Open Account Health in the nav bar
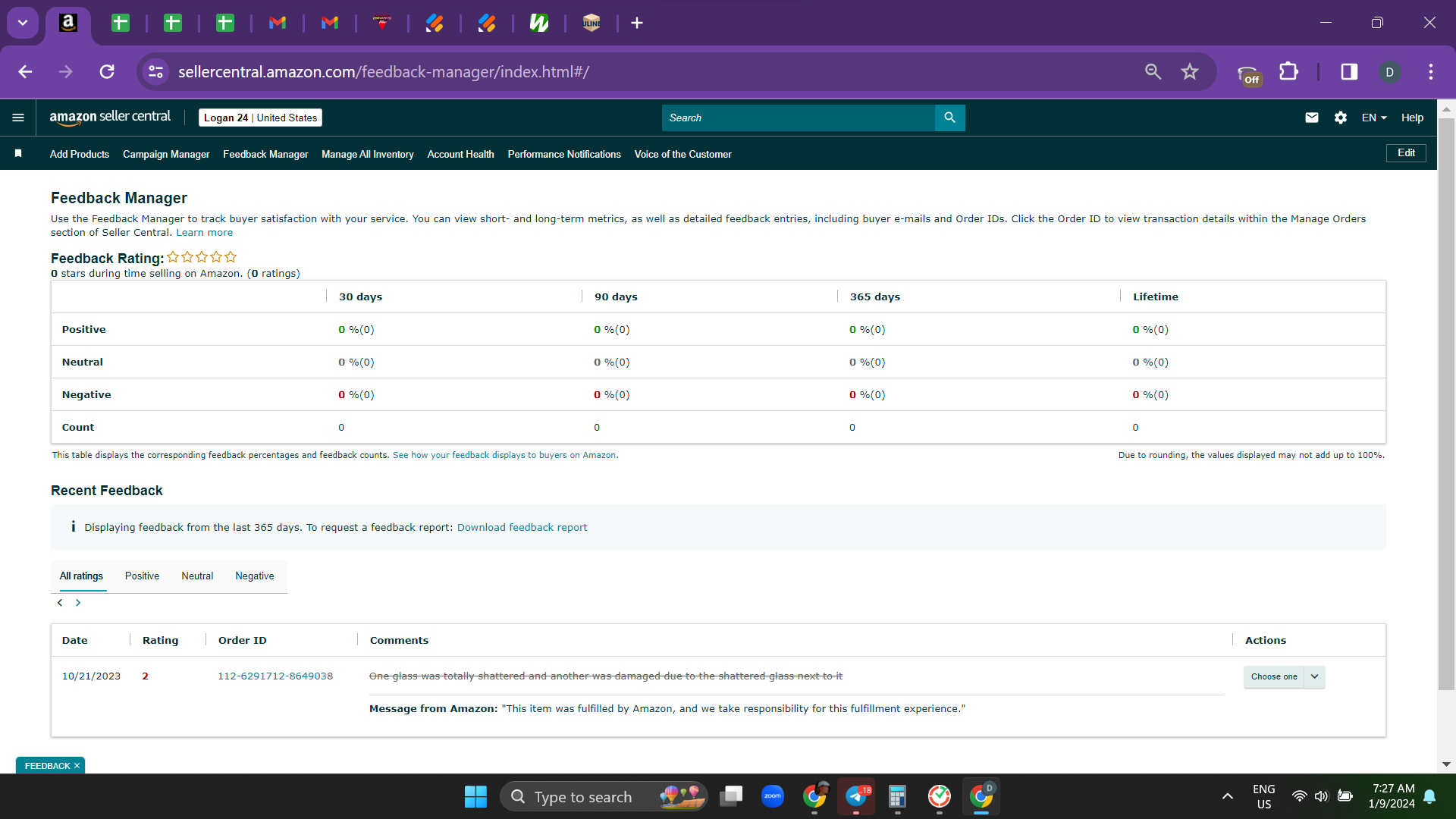Screen dimensions: 1456x819 point(460,154)
